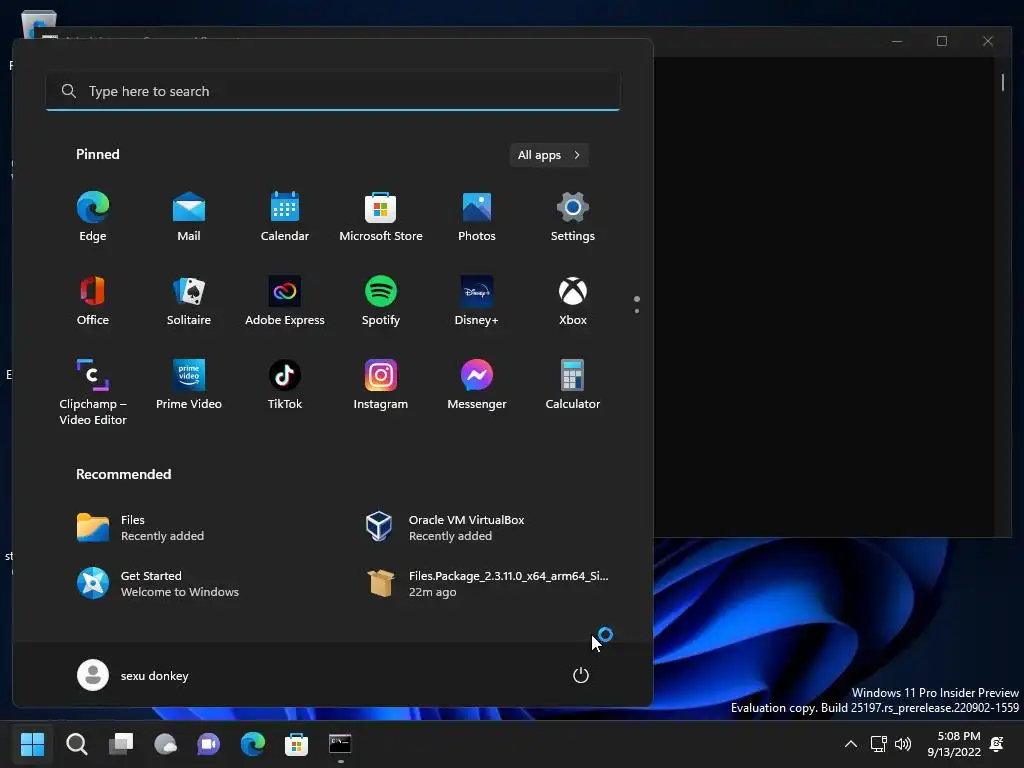
Task: Launch Mail from pinned apps
Action: [x=189, y=217]
